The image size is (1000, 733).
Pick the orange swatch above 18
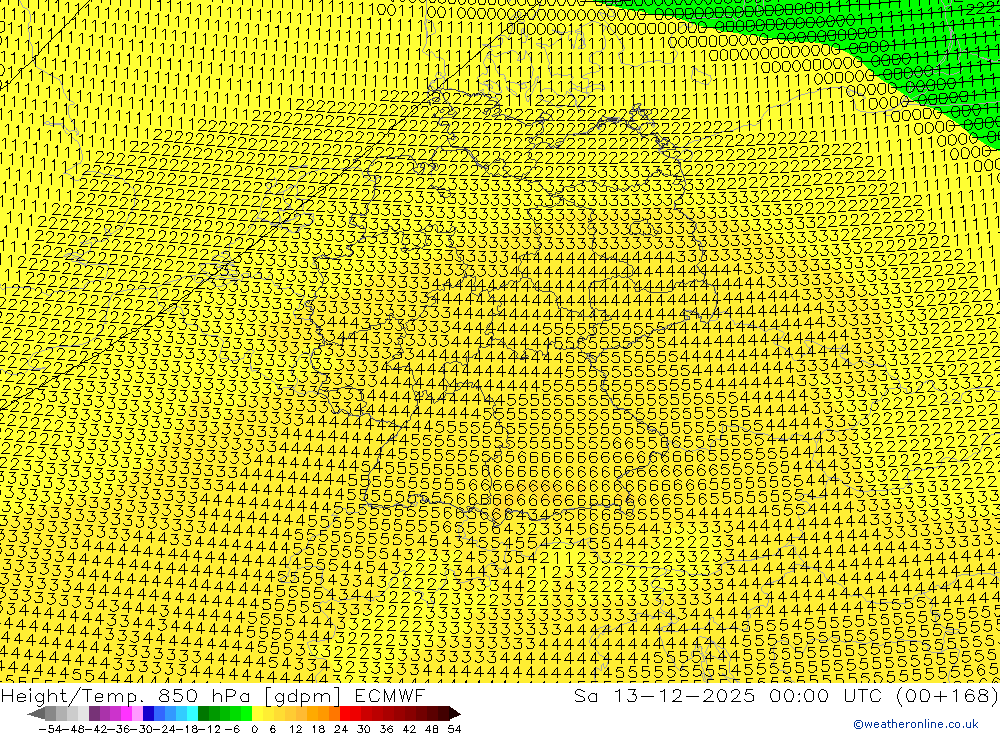tap(323, 713)
